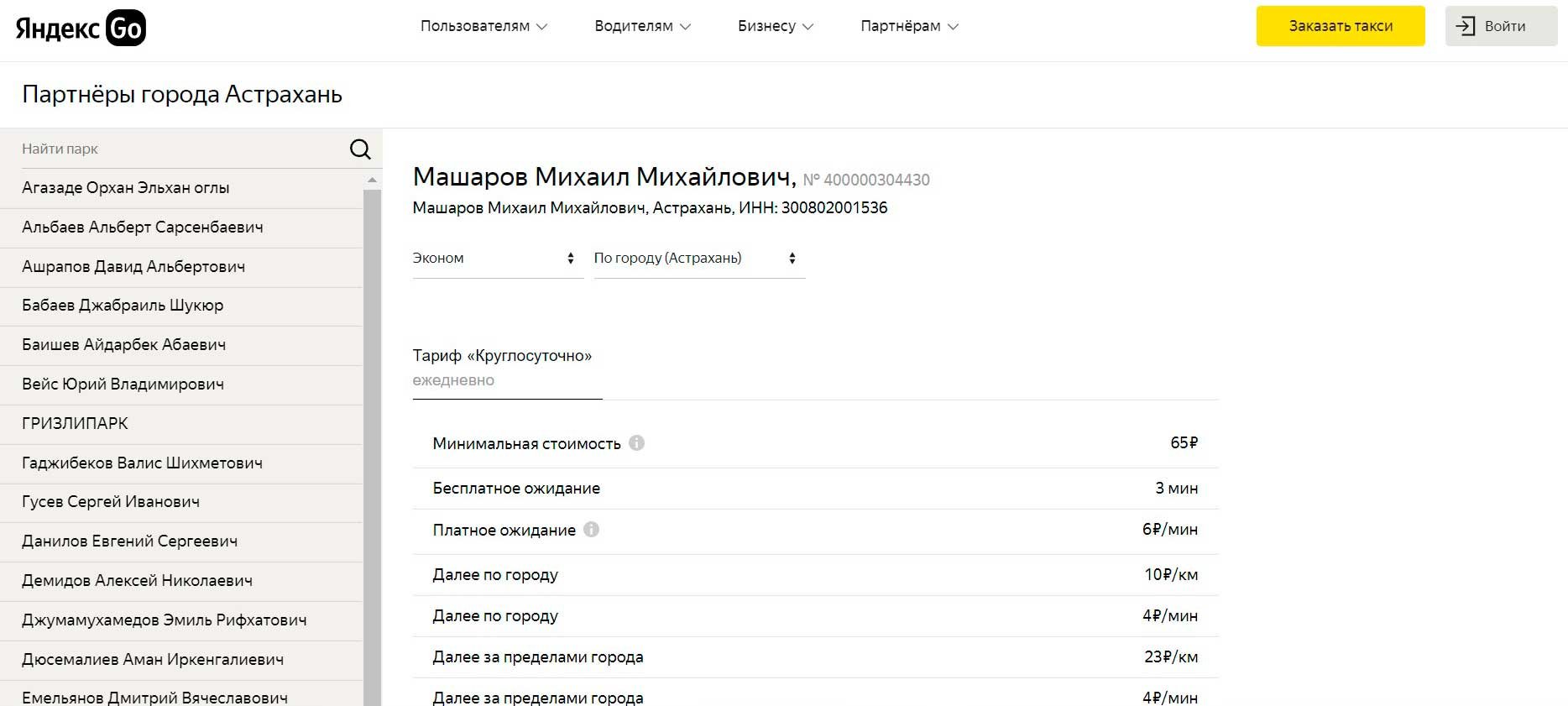
Task: Open partner Агазаде Орхан Эльхан оглы
Action: click(x=126, y=188)
